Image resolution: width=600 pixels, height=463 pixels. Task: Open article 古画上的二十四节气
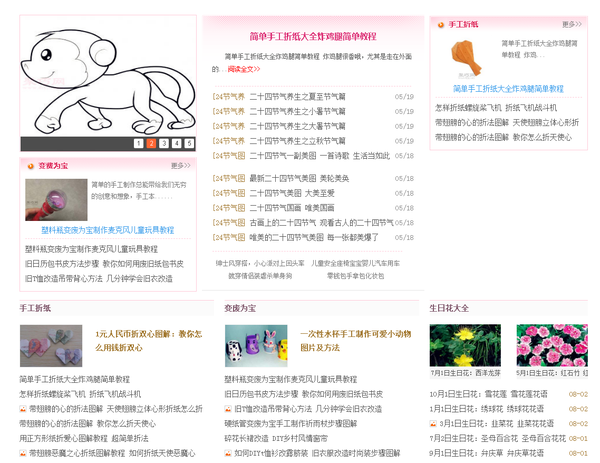pyautogui.click(x=321, y=223)
